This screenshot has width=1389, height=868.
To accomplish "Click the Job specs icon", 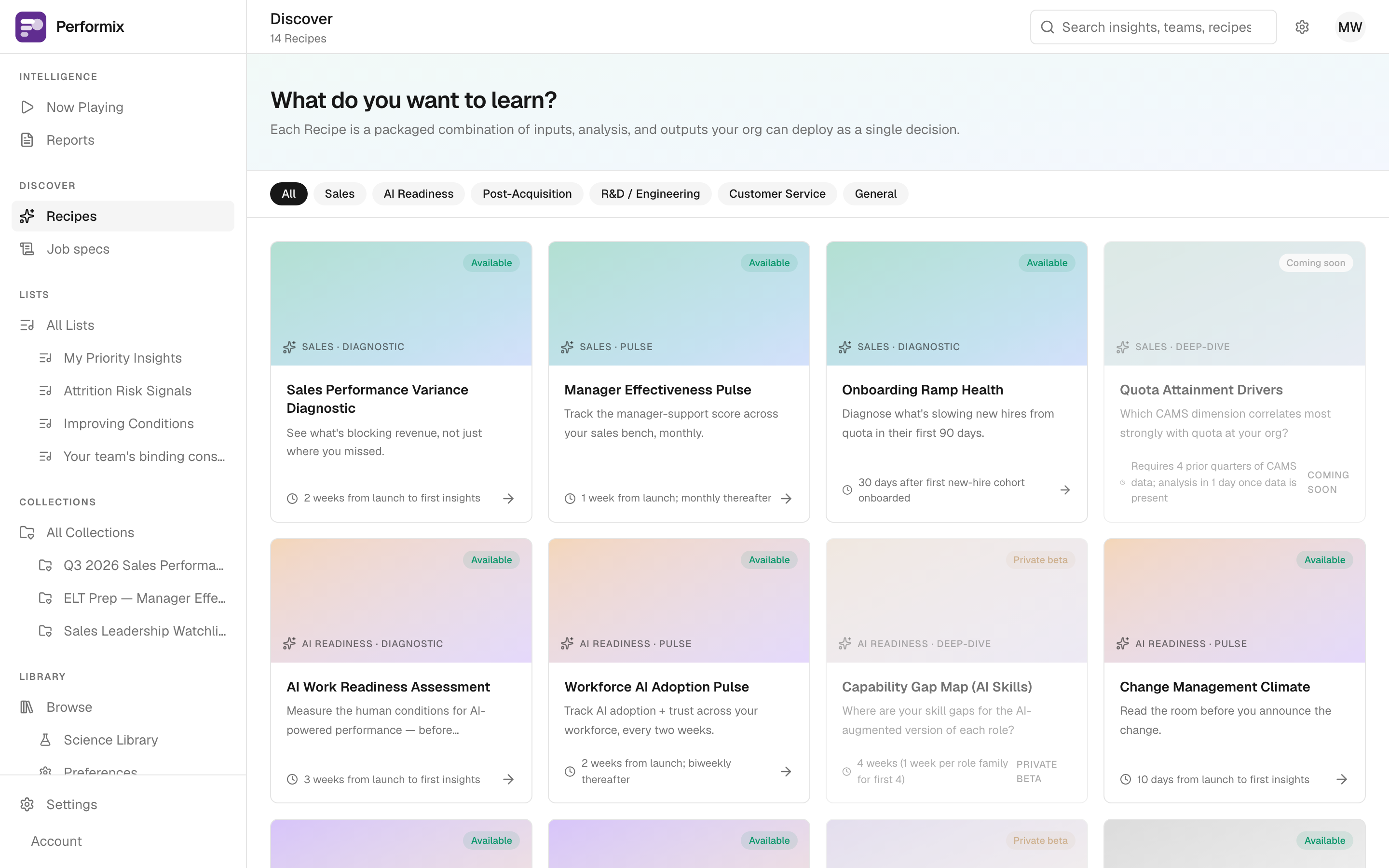I will pyautogui.click(x=27, y=249).
